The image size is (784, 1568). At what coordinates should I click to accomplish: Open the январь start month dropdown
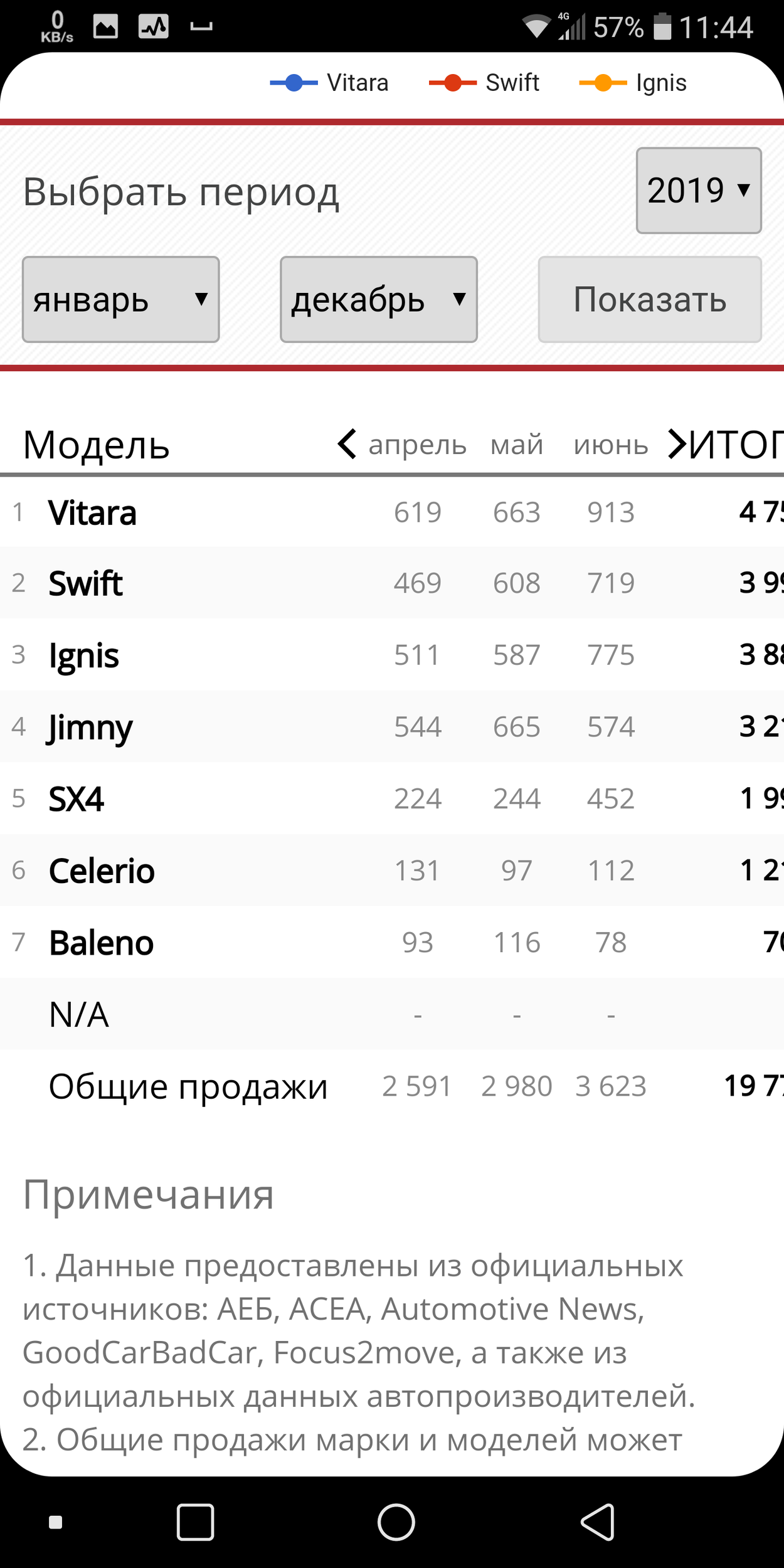120,300
